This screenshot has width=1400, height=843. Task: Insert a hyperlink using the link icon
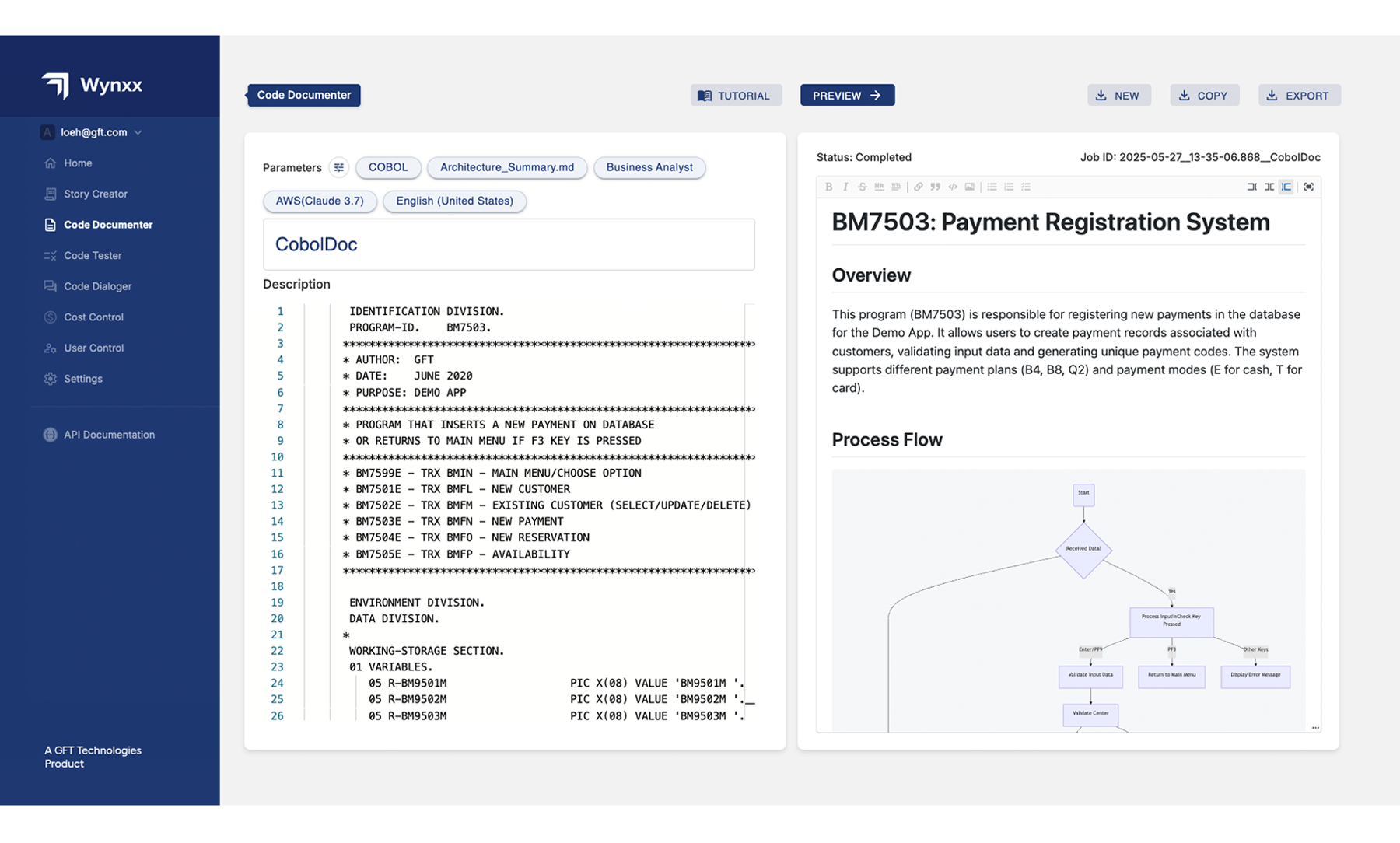[919, 187]
